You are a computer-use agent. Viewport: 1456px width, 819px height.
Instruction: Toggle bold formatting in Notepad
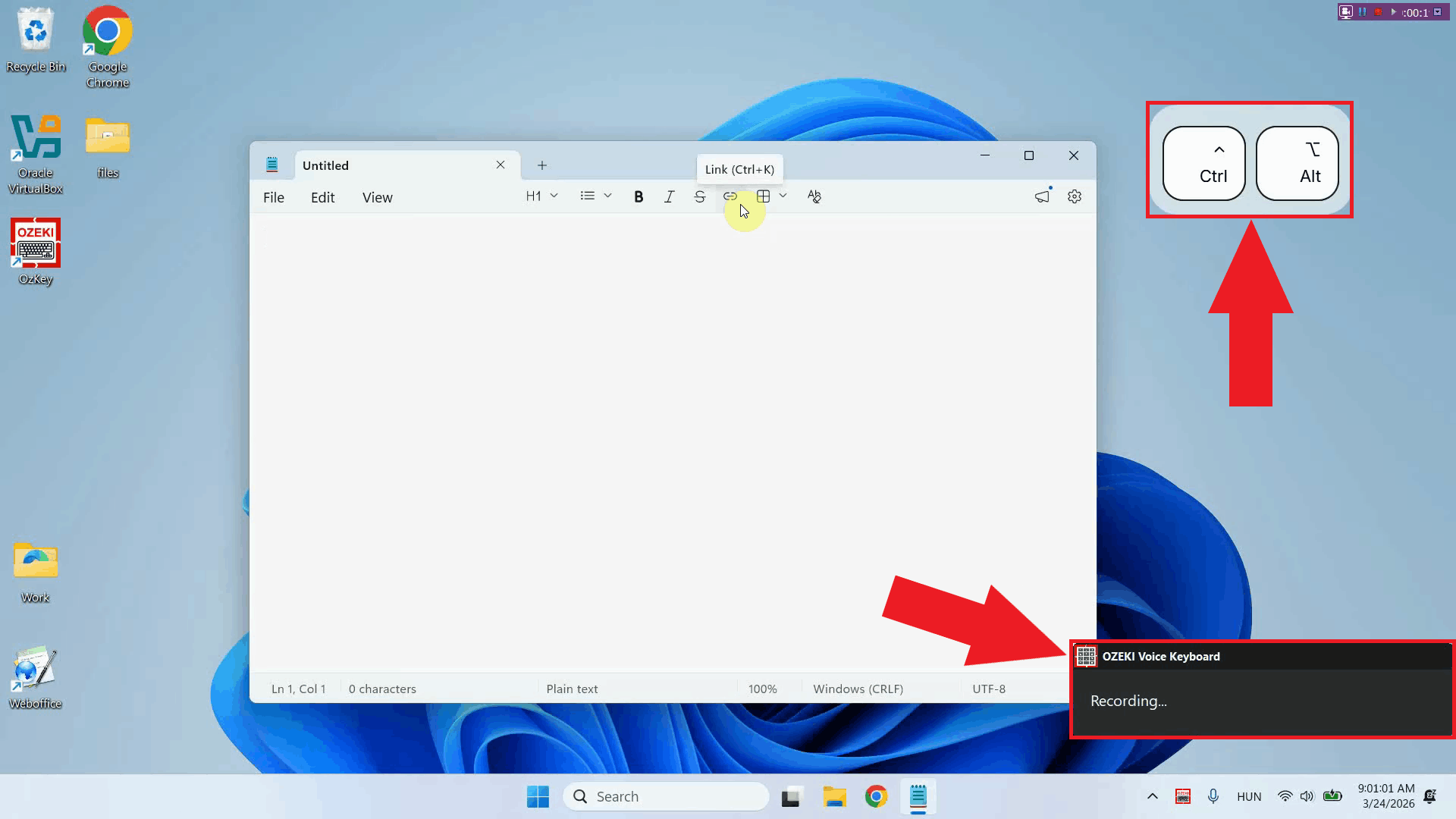pyautogui.click(x=639, y=196)
